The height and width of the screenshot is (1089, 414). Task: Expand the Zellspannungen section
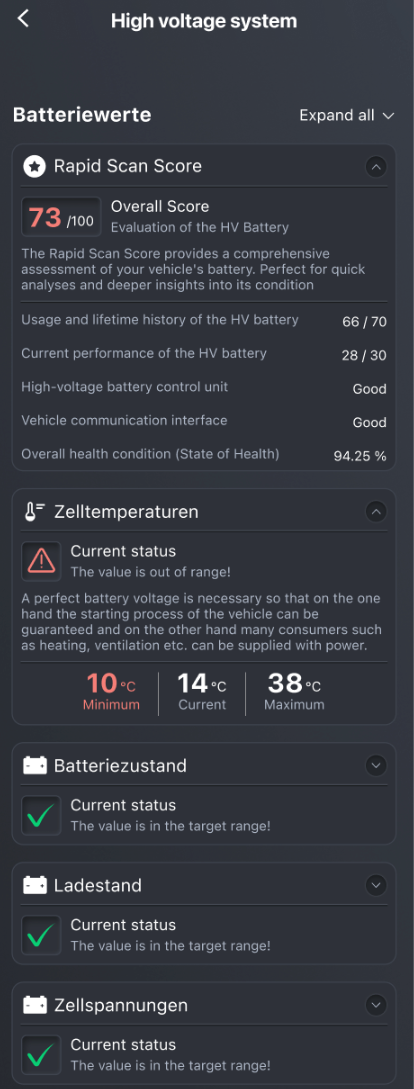376,1005
